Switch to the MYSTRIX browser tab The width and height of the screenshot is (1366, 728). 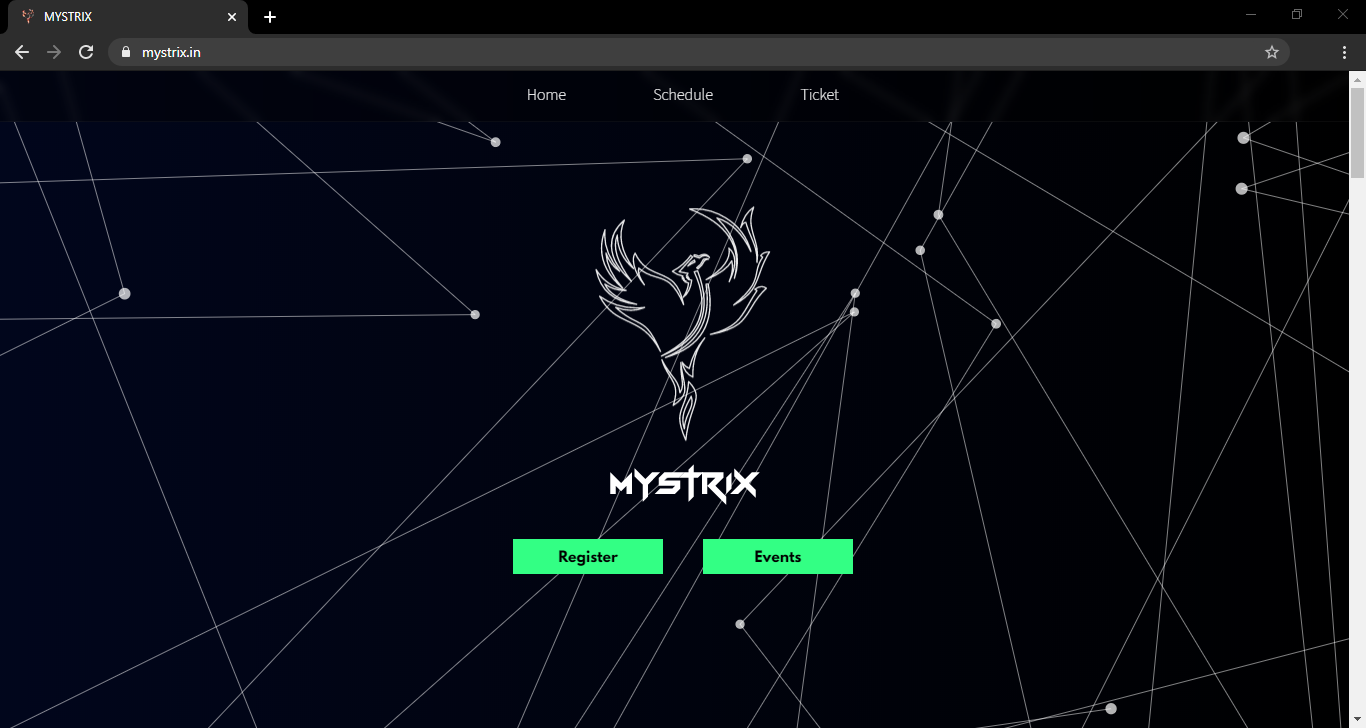click(x=120, y=16)
